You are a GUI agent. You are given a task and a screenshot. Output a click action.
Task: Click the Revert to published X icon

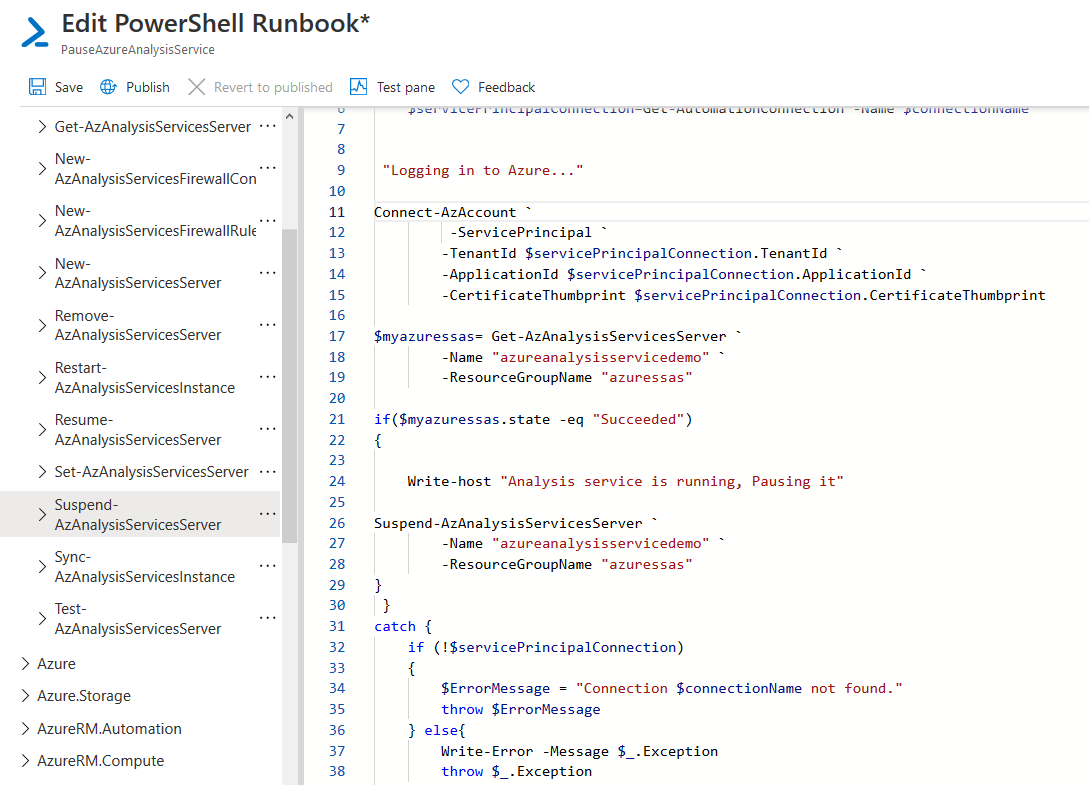(197, 87)
